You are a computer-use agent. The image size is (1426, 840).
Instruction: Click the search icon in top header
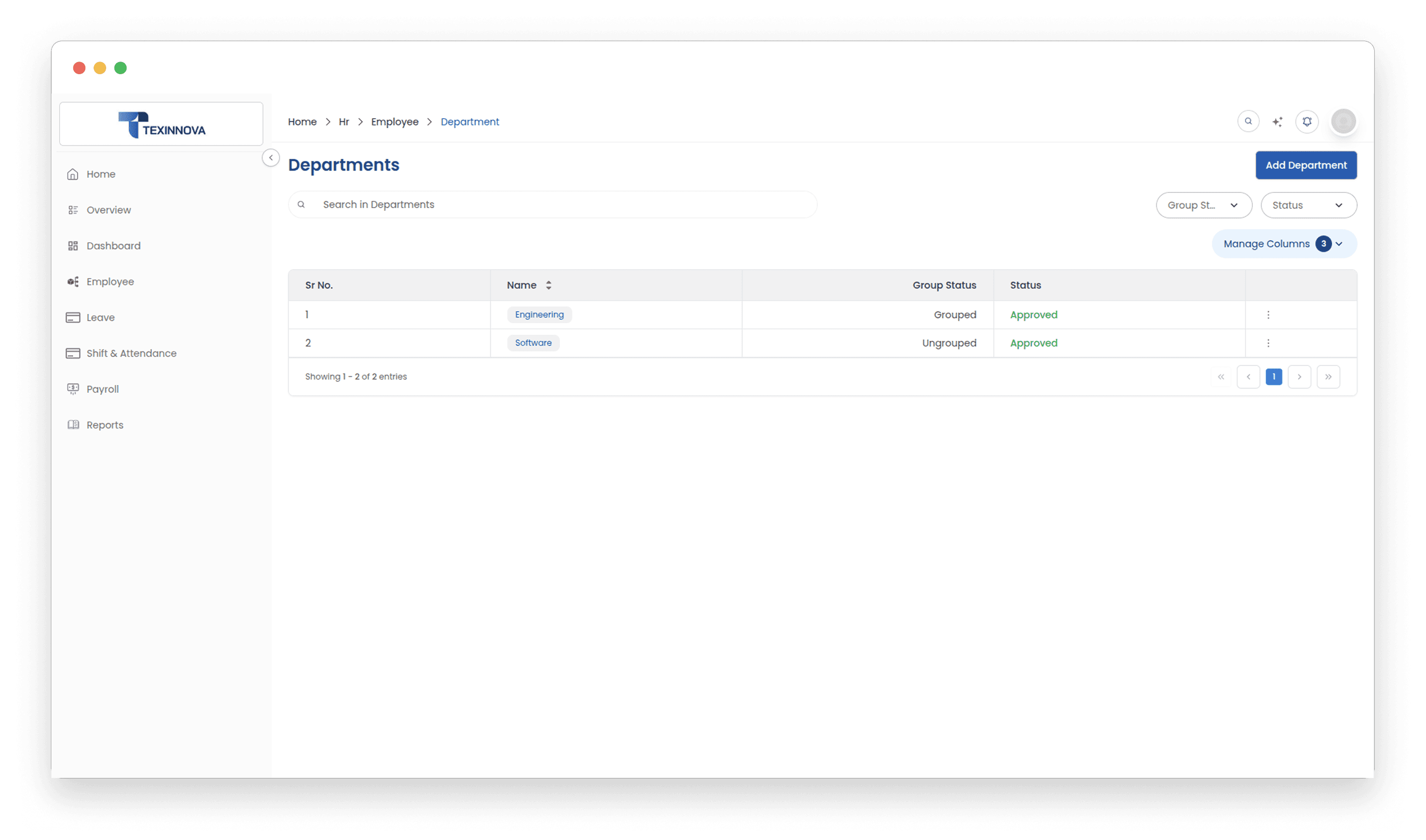(x=1248, y=121)
